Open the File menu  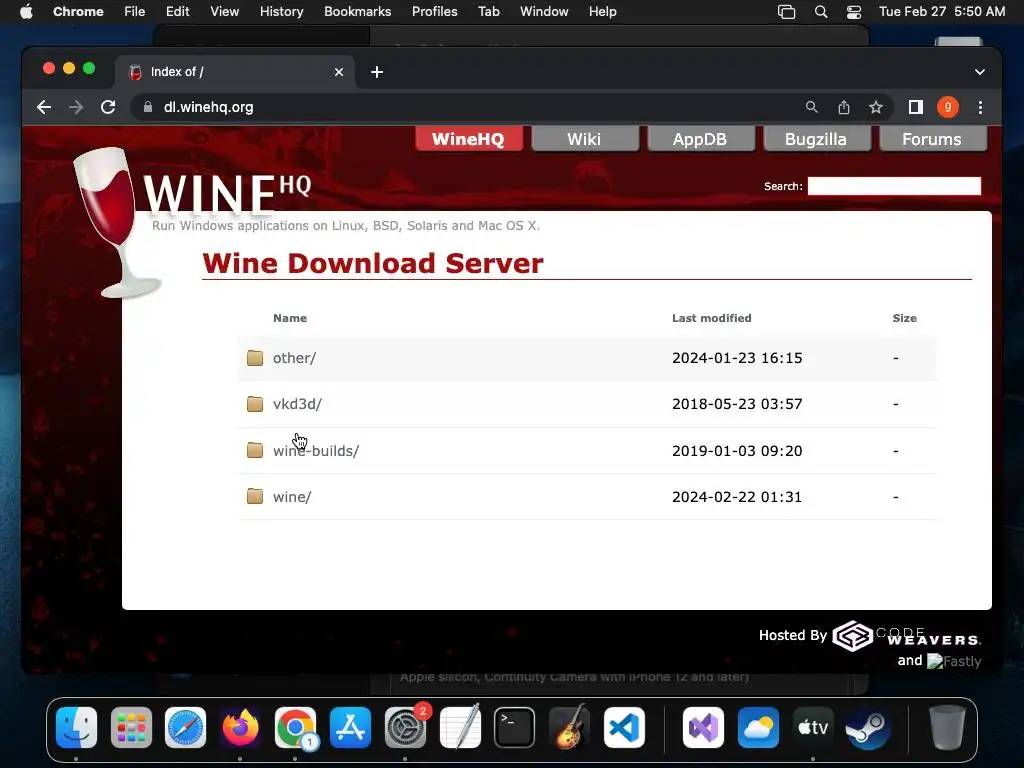(135, 12)
